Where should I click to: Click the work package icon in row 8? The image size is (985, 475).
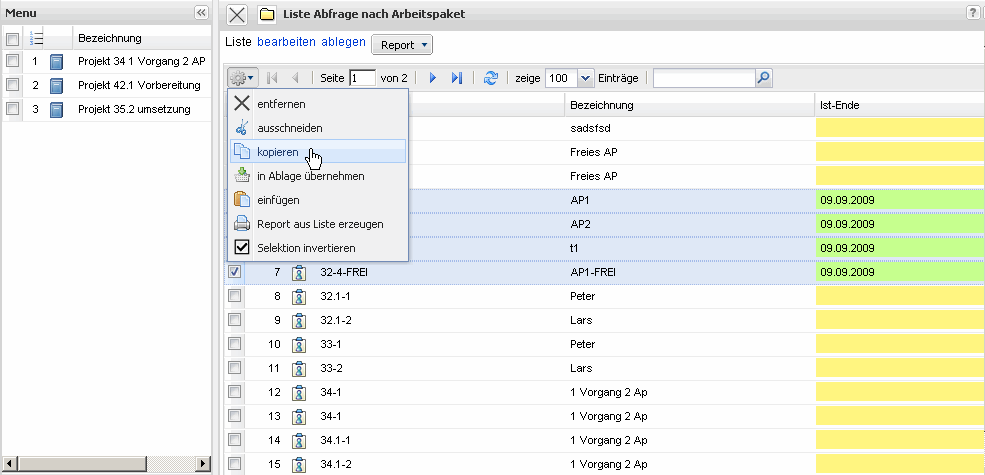click(298, 296)
